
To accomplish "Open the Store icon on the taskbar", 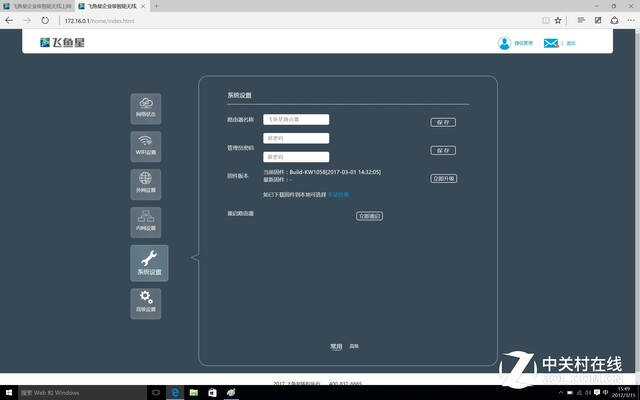I will (x=212, y=393).
